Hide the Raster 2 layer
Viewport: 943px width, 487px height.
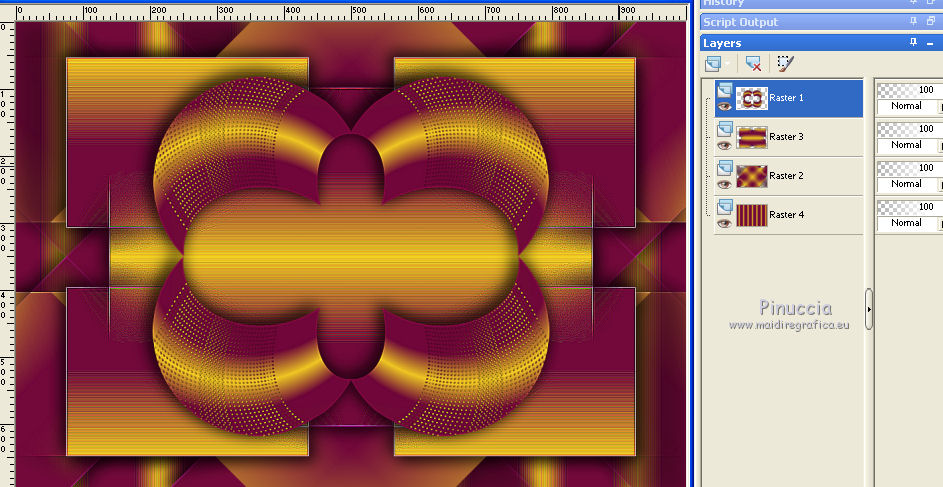click(x=724, y=184)
